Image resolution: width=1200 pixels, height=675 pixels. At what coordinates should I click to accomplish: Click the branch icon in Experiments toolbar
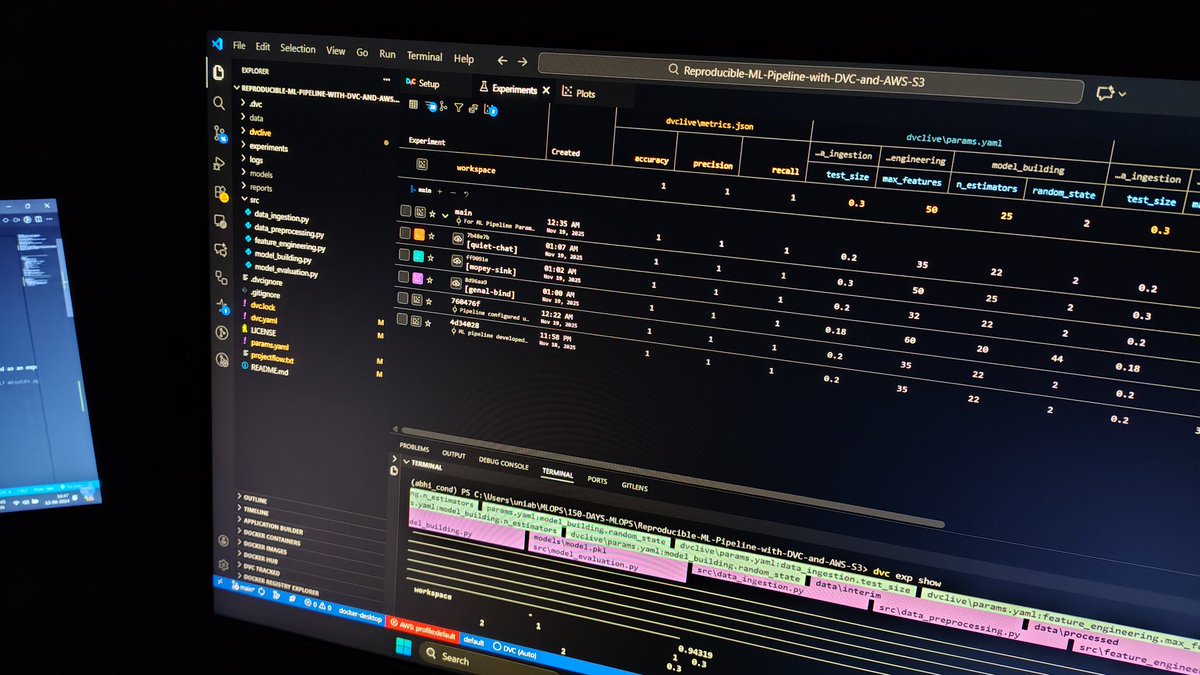coord(443,106)
